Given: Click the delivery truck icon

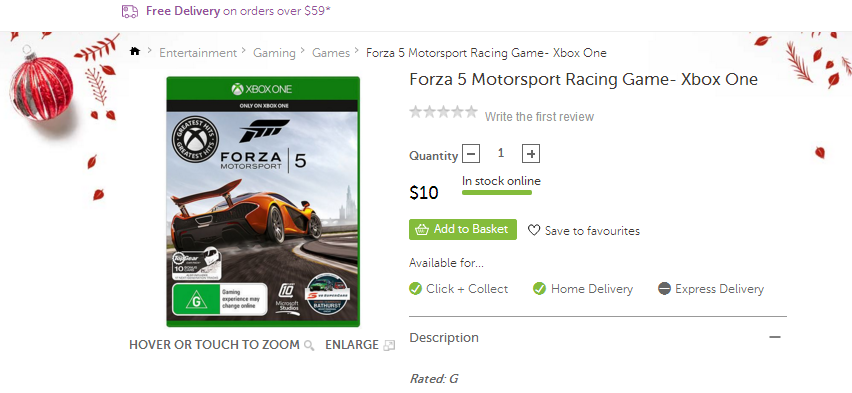Looking at the screenshot, I should pyautogui.click(x=130, y=11).
